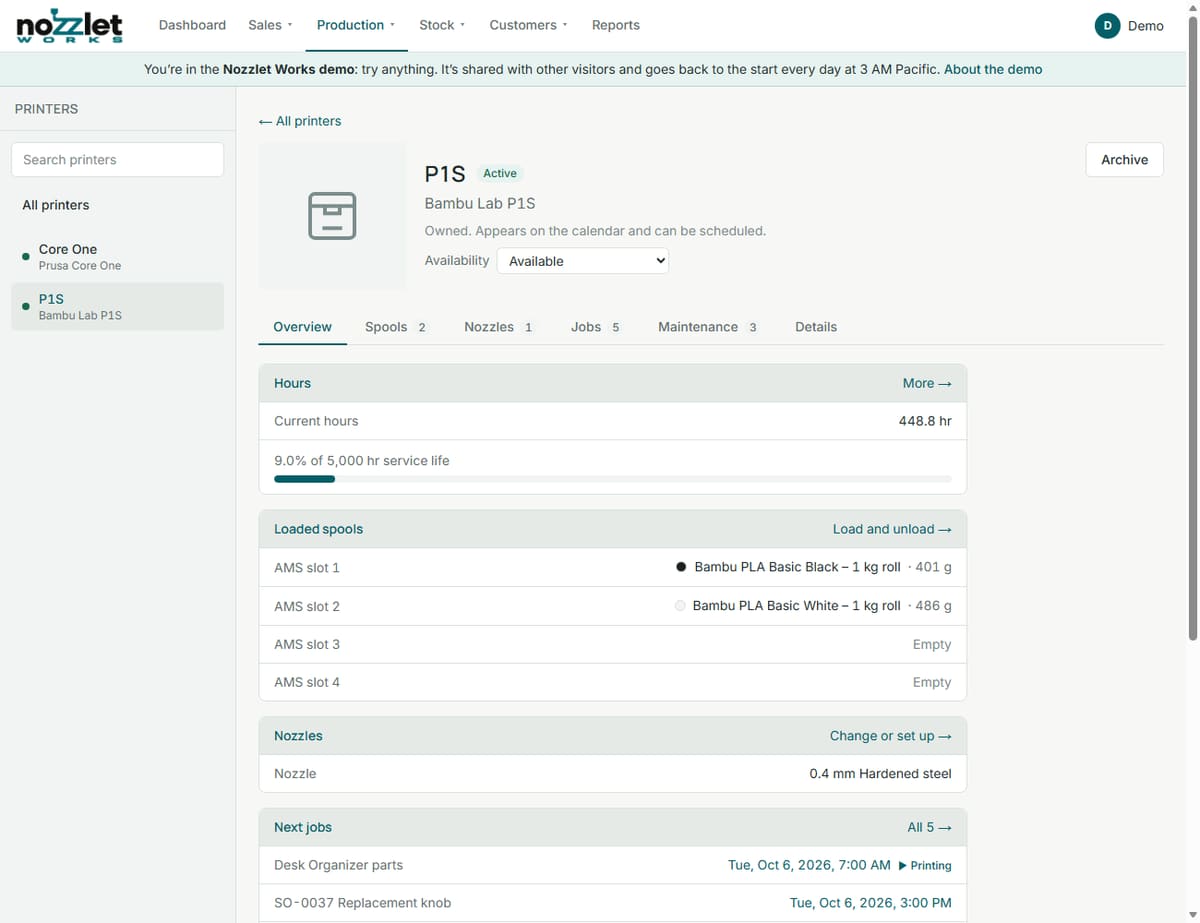Open the Change or set up link
Screen dimensions: 1200x923
890,736
